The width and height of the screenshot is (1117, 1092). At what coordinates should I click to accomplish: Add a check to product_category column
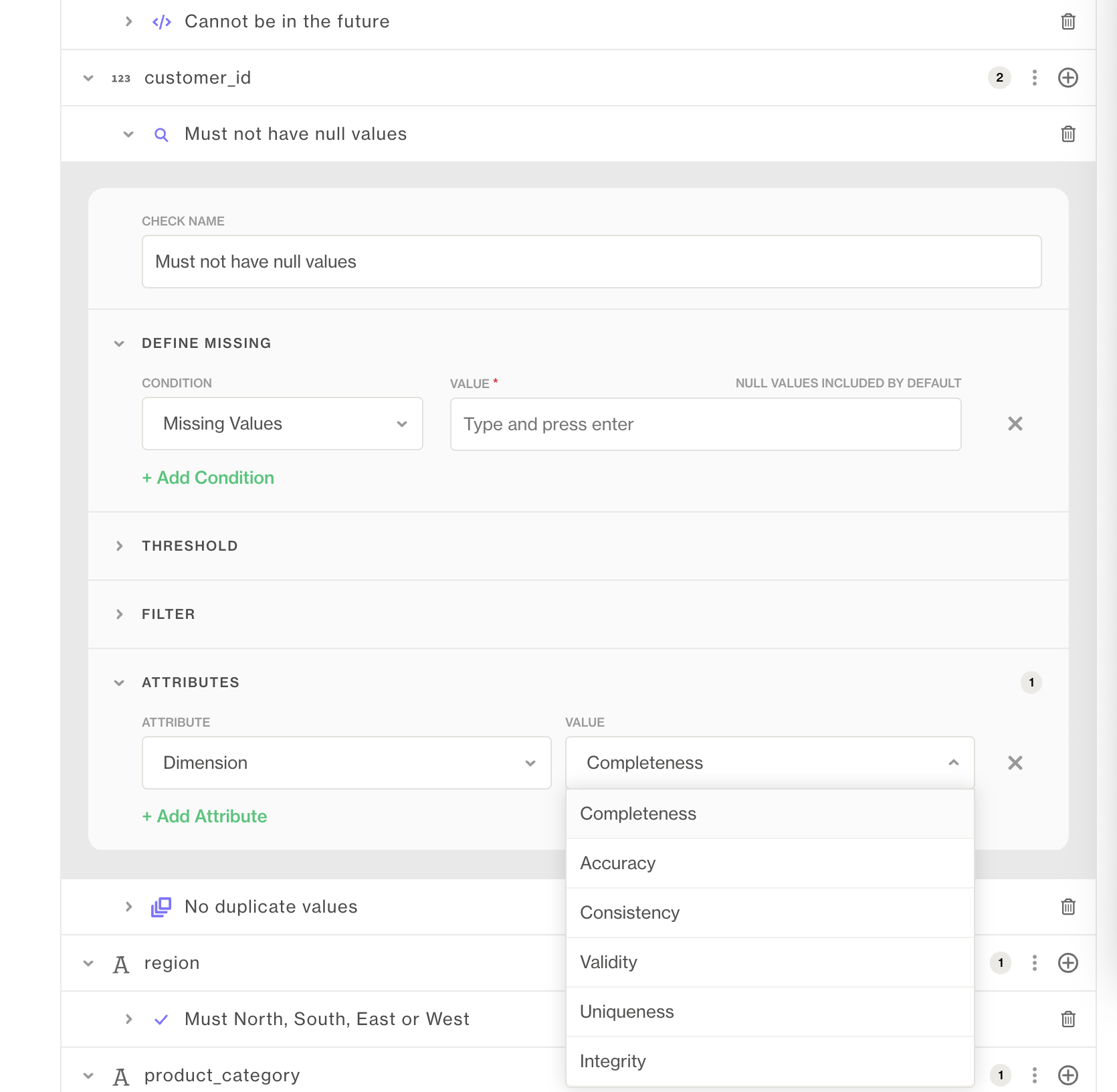tap(1068, 1075)
